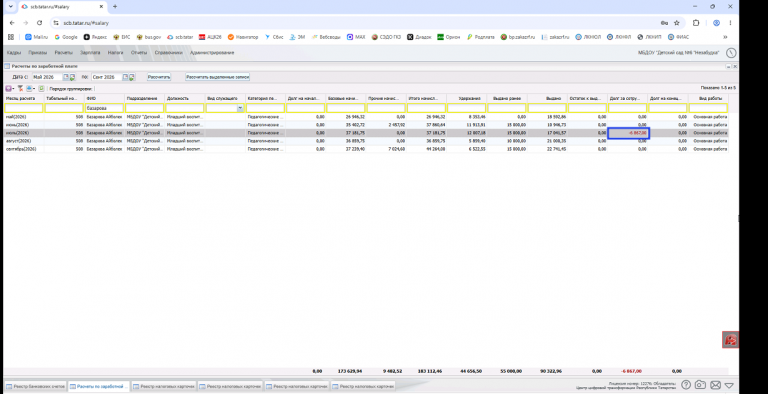Open help via question mark icon
Image resolution: width=768 pixels, height=394 pixels.
coord(686,385)
